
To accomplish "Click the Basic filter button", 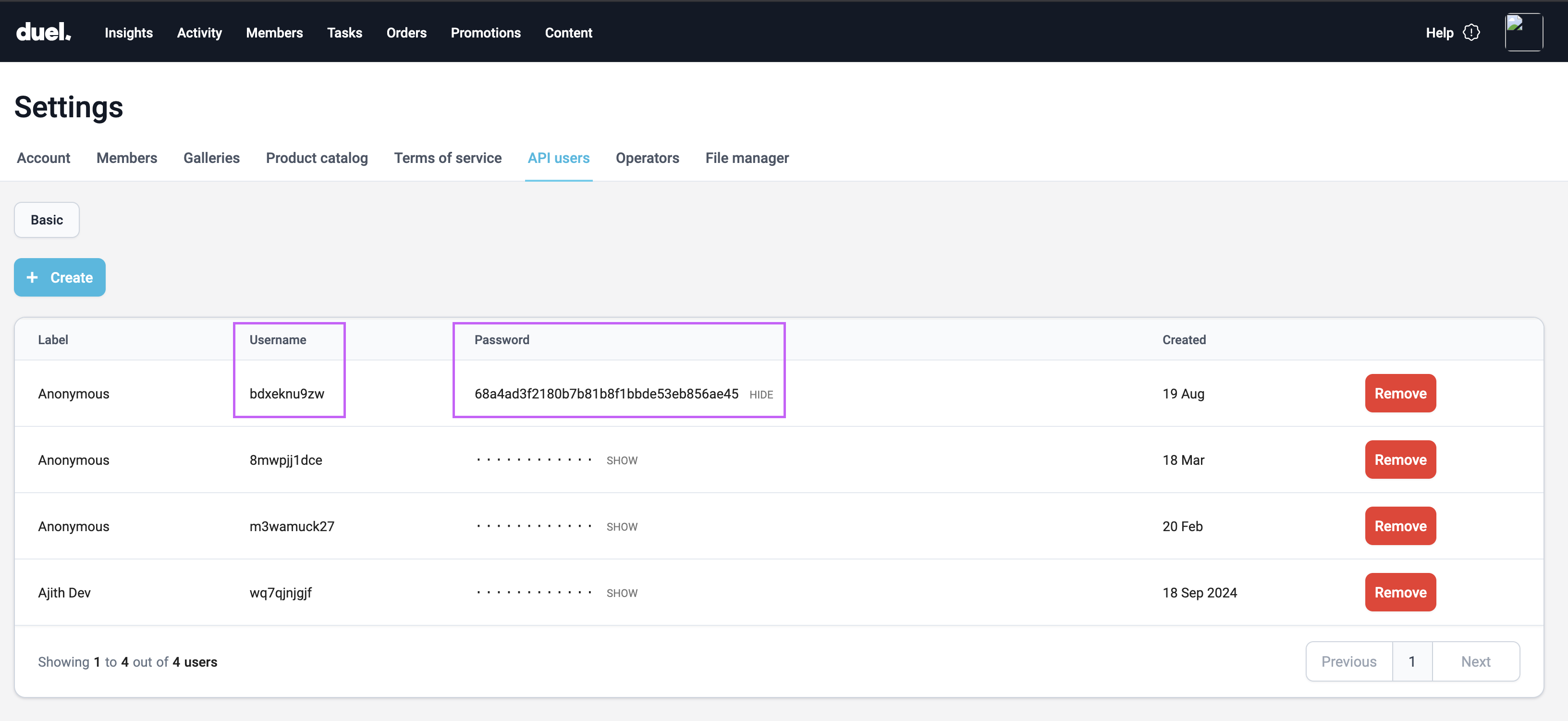I will [x=47, y=220].
